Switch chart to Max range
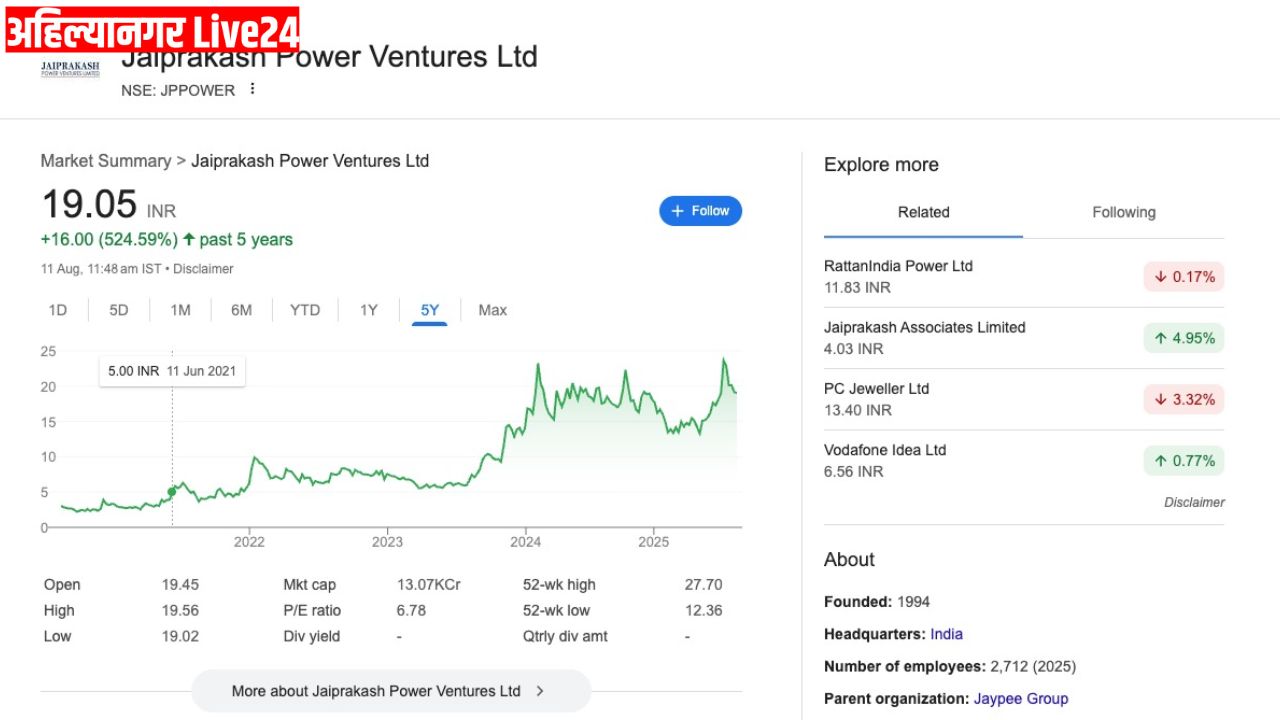1280x720 pixels. tap(492, 310)
